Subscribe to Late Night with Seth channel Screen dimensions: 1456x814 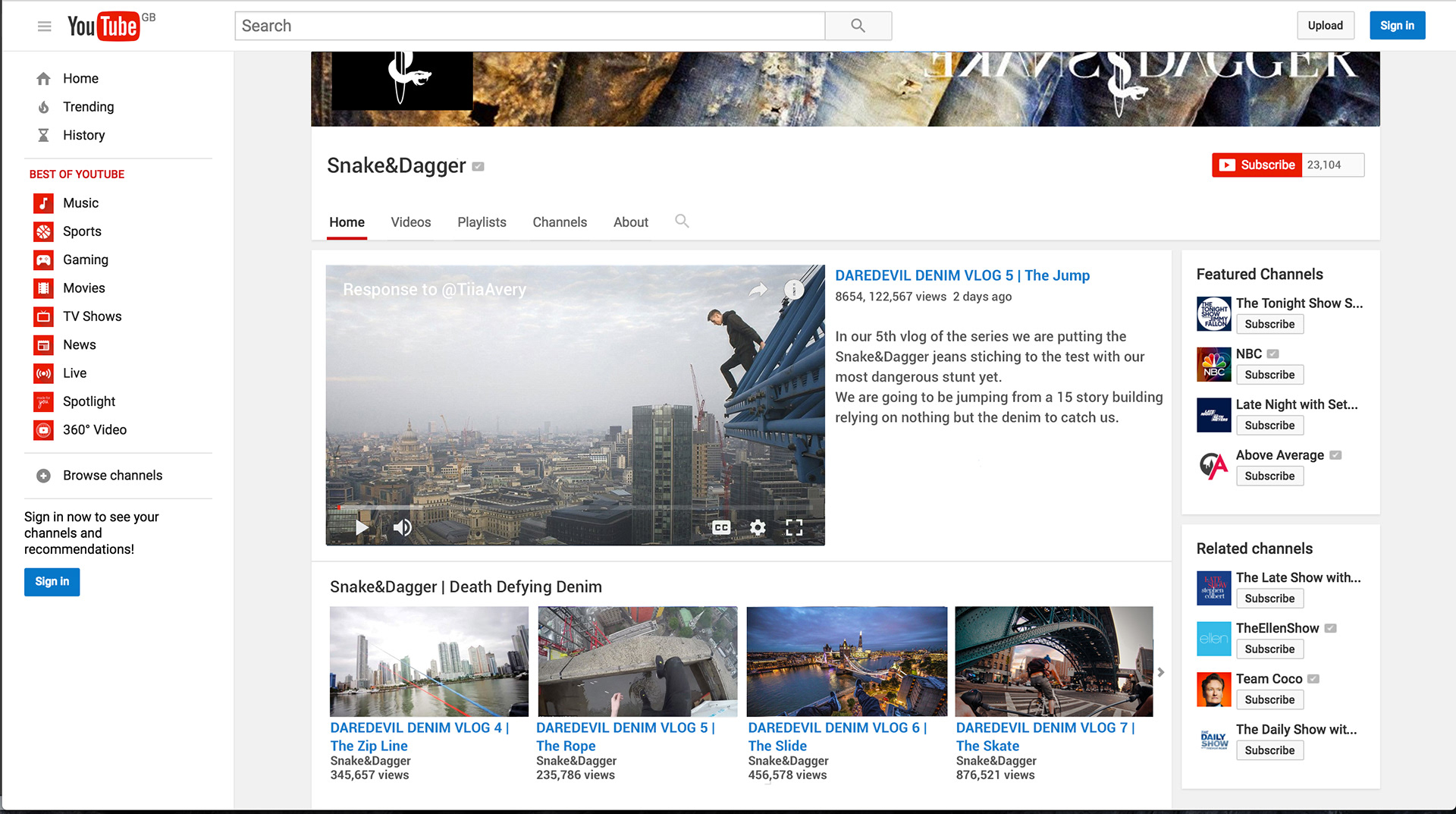[x=1269, y=426]
